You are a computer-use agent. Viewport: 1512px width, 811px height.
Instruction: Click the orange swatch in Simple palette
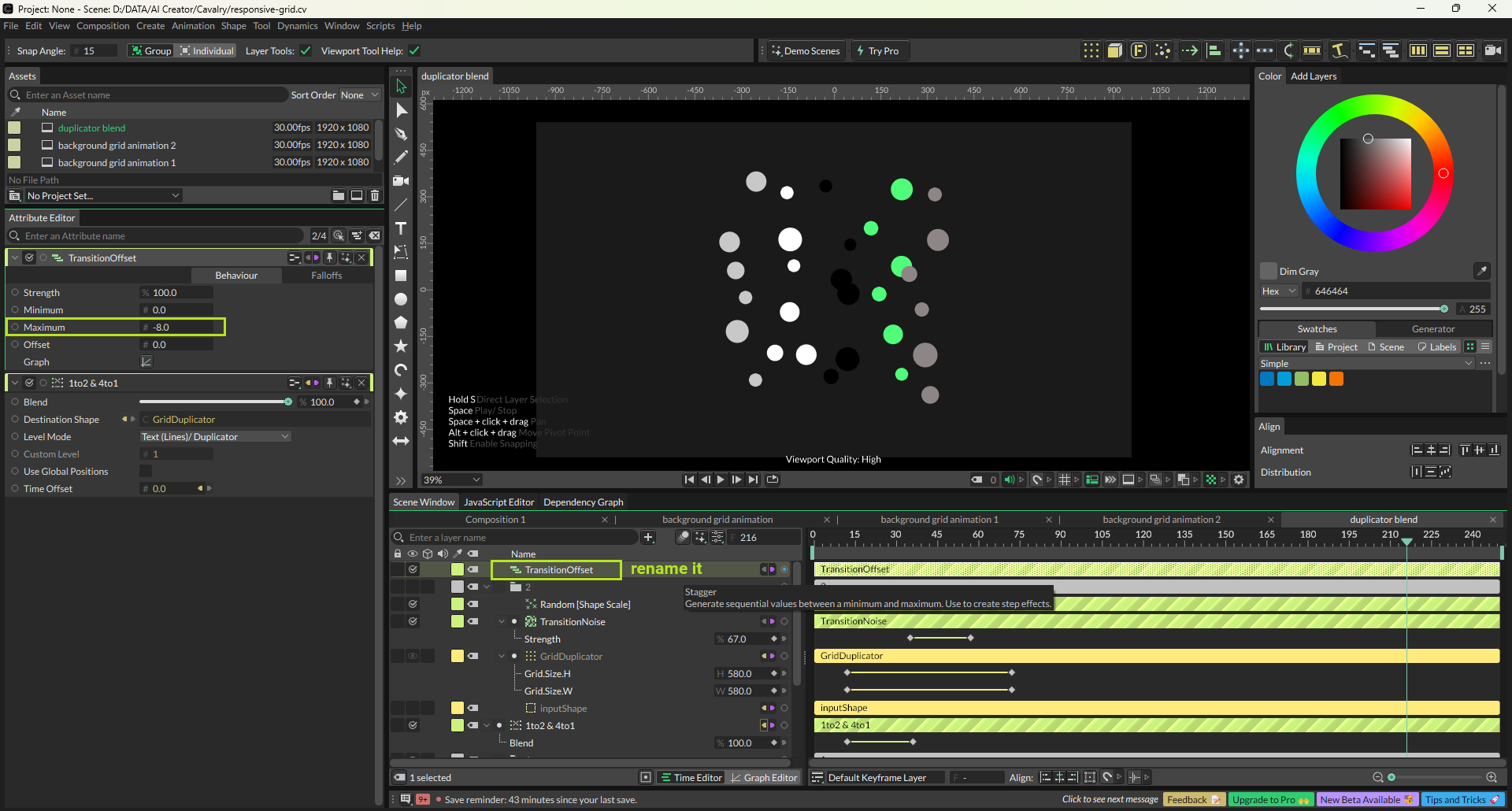pyautogui.click(x=1336, y=379)
